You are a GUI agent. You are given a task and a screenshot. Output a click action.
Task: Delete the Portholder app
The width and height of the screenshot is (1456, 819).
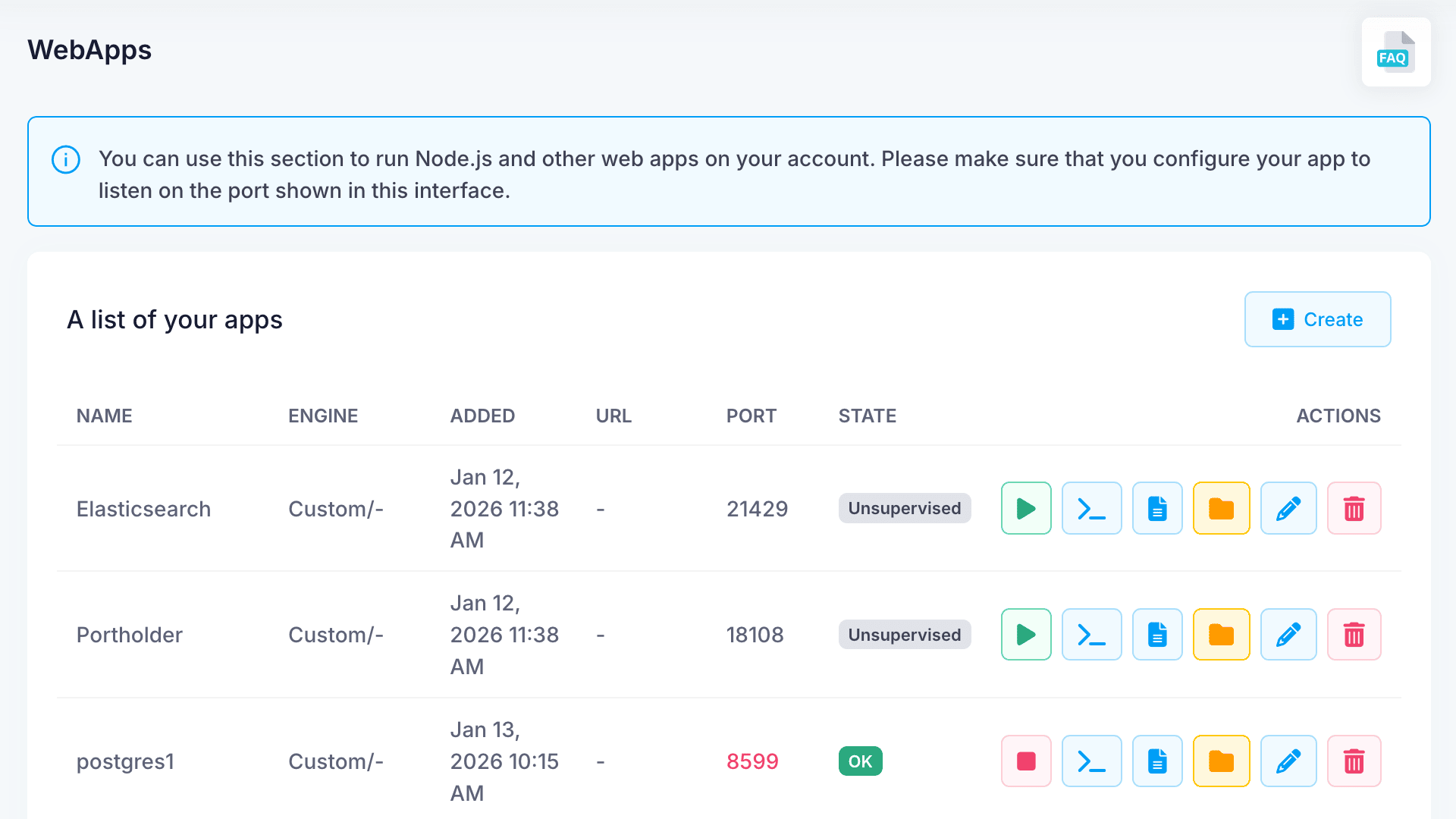click(1354, 635)
